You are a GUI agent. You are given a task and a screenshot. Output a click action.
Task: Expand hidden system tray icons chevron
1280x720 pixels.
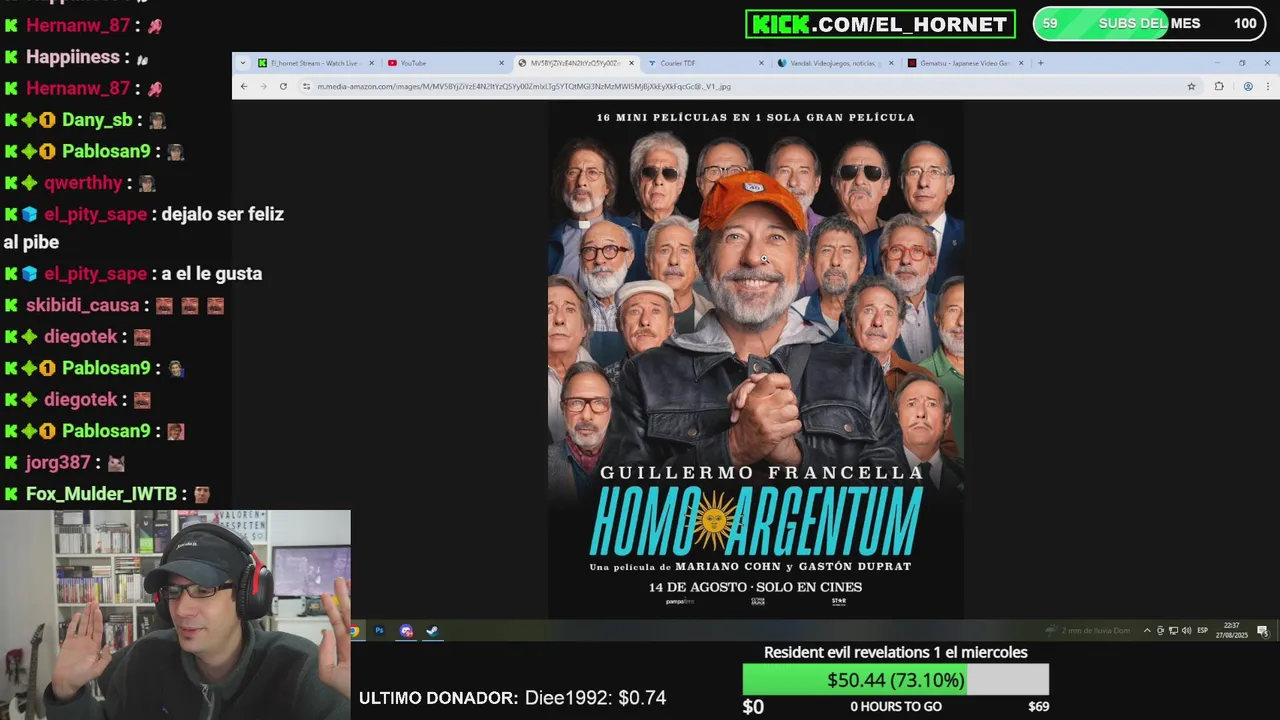pos(1147,631)
